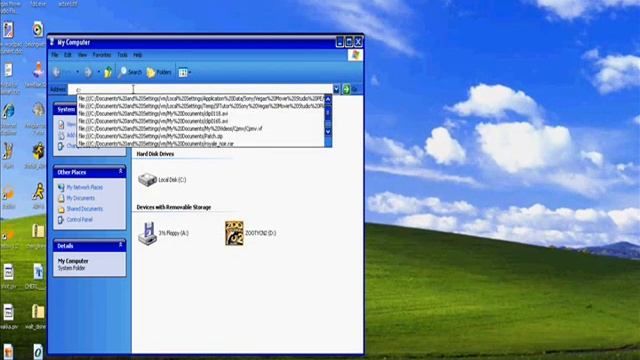Choose the suggestion with My%20Videos path
This screenshot has height=360, width=640.
pyautogui.click(x=201, y=129)
